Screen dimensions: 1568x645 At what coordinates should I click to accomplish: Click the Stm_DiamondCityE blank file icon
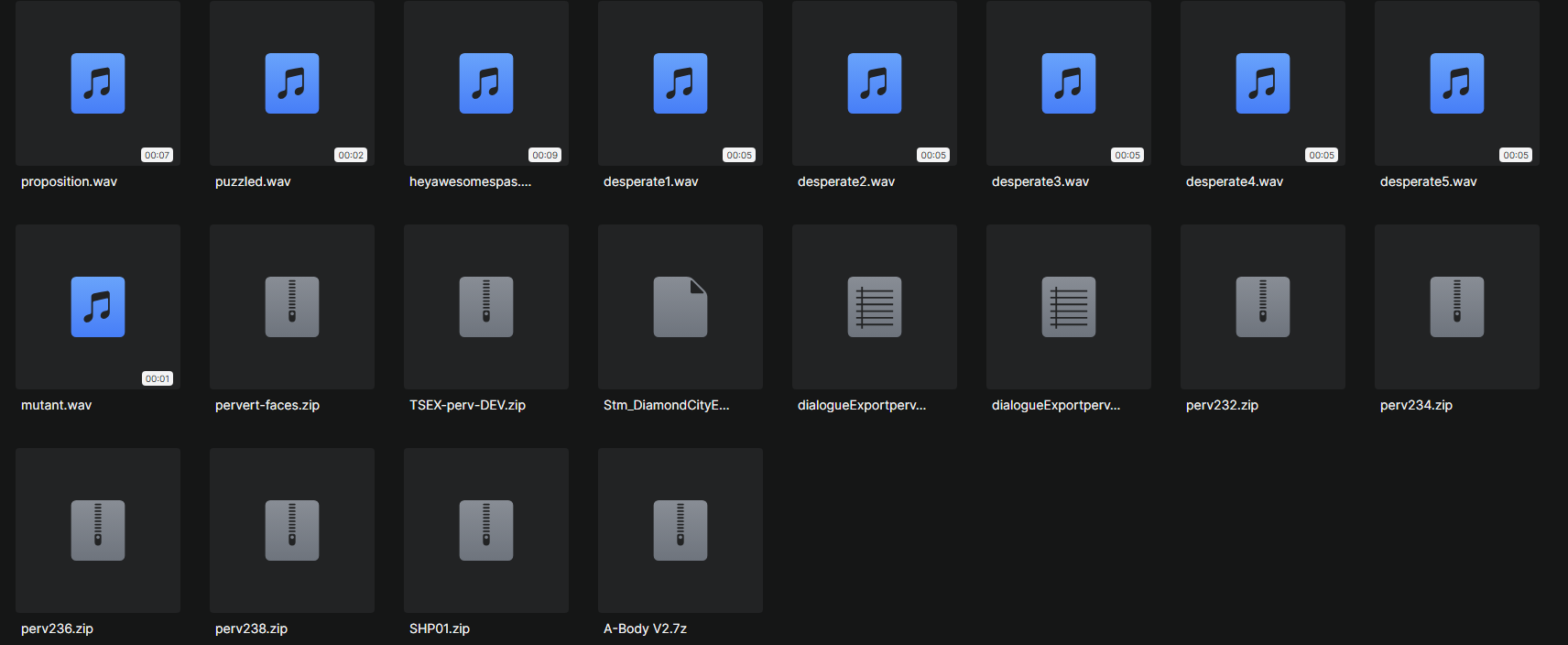[x=681, y=307]
